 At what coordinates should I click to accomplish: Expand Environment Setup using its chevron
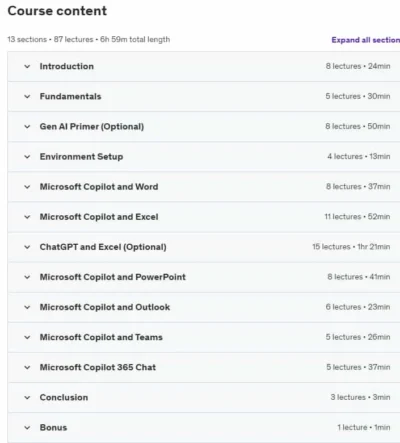click(x=27, y=157)
